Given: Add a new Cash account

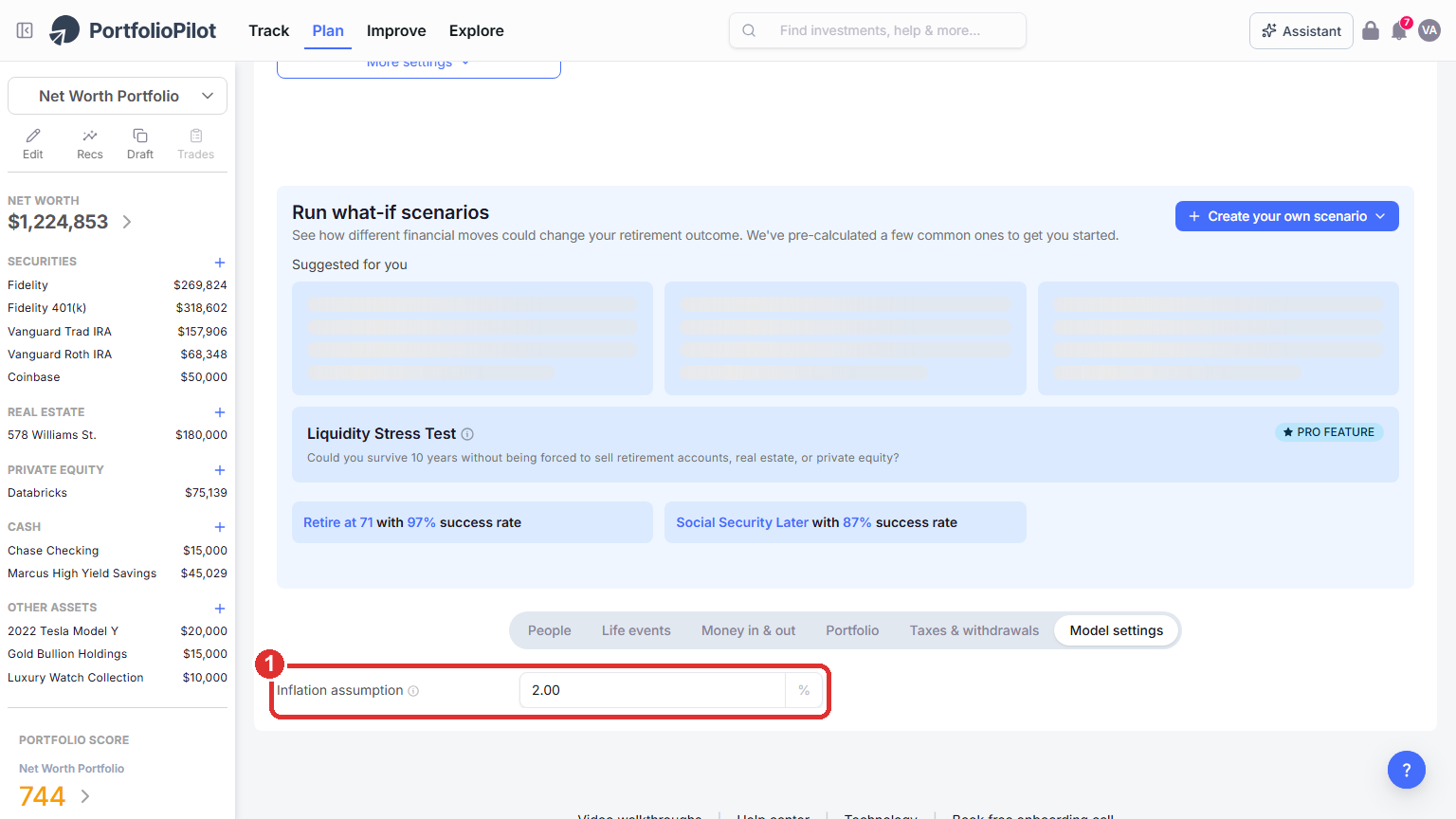Looking at the screenshot, I should click(x=220, y=527).
